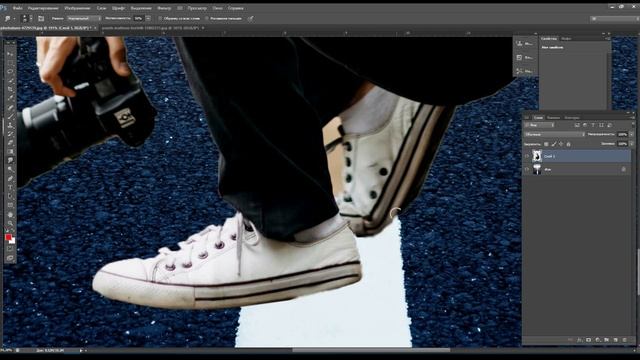Toggle Lock transparent pixels
Image resolution: width=640 pixels, height=360 pixels.
pyautogui.click(x=546, y=144)
